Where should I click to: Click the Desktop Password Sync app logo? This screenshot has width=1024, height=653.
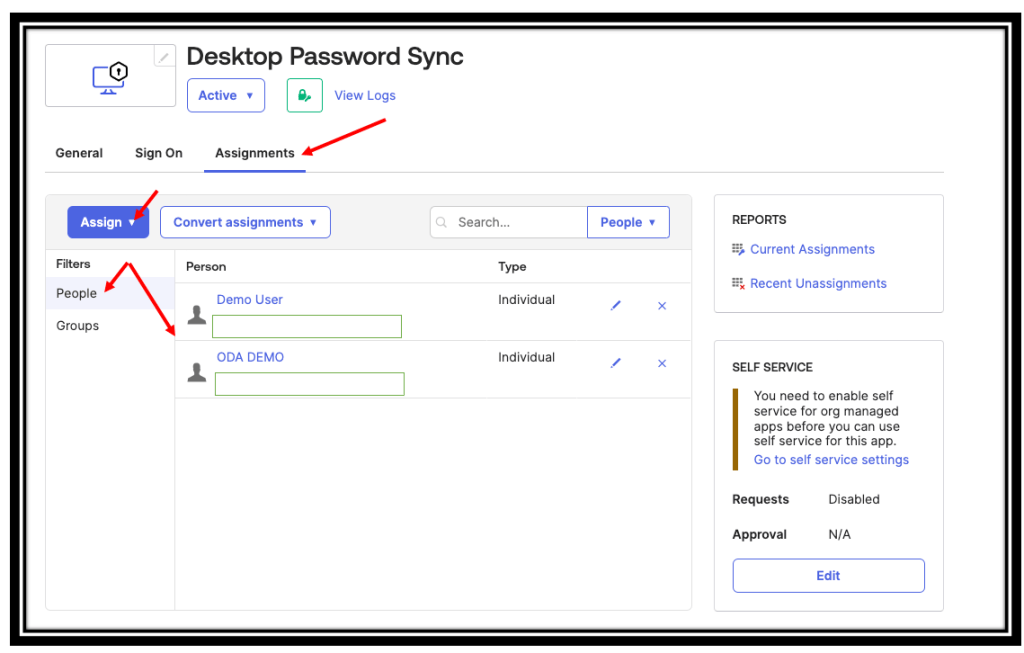pos(110,76)
